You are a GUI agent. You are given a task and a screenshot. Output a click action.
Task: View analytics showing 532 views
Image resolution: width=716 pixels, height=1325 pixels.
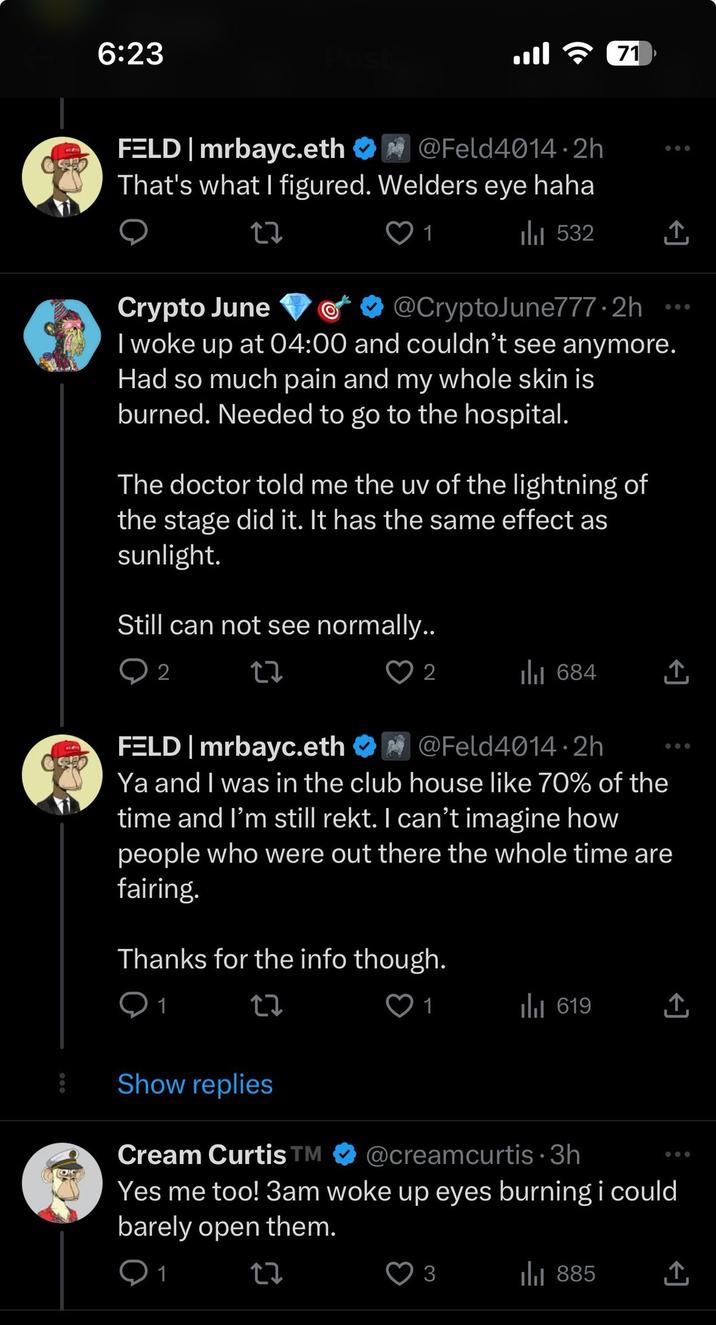point(558,233)
